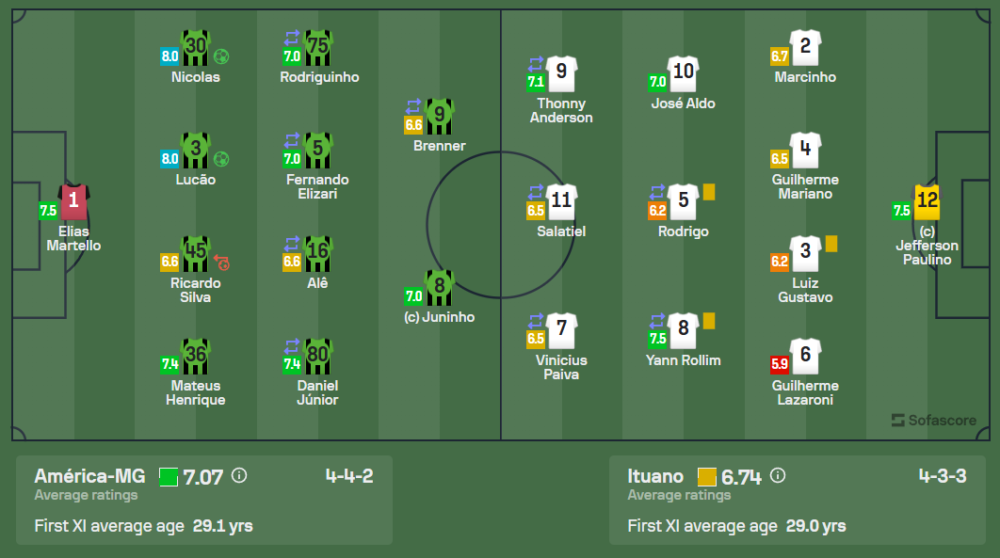The height and width of the screenshot is (558, 1000).
Task: Click the América-MG team name
Action: pyautogui.click(x=91, y=476)
